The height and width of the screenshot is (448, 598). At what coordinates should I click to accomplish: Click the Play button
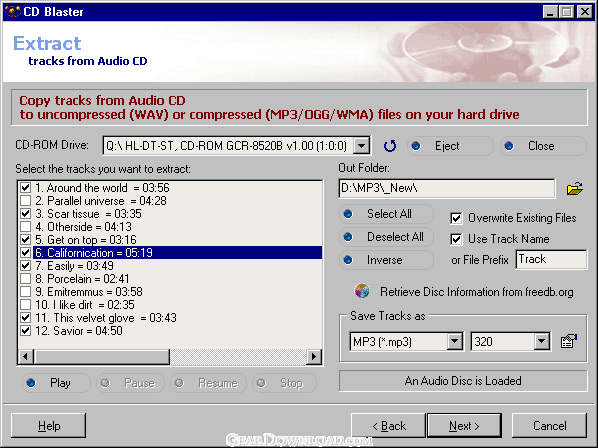pos(56,383)
